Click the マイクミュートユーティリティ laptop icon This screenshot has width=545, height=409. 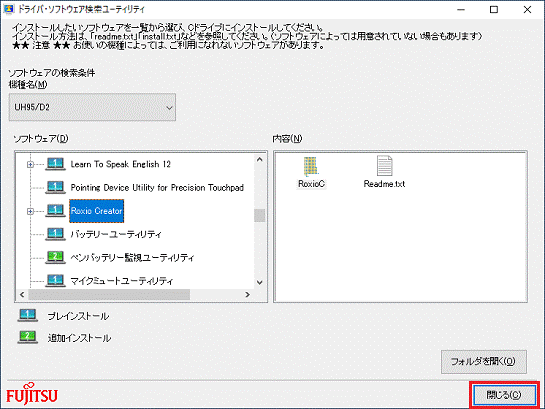(x=55, y=280)
